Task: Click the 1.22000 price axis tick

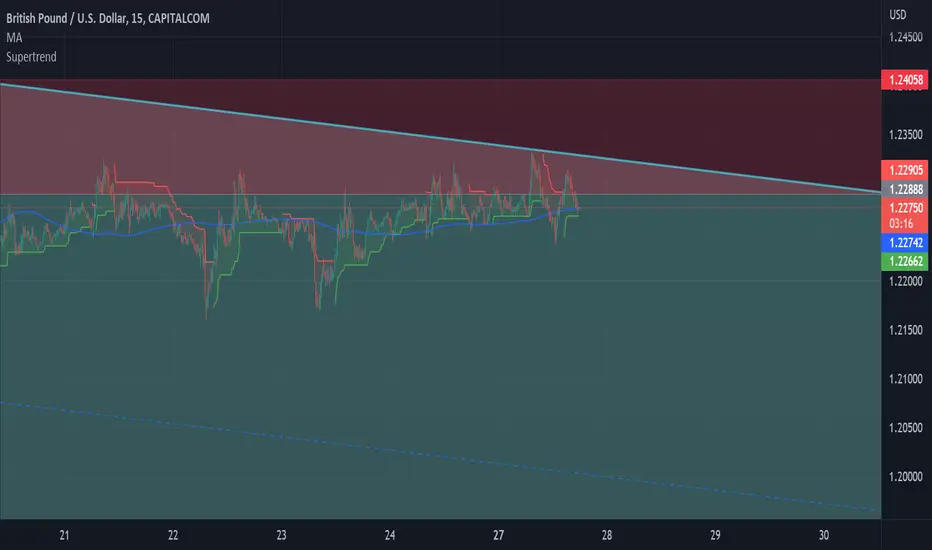Action: click(x=906, y=281)
